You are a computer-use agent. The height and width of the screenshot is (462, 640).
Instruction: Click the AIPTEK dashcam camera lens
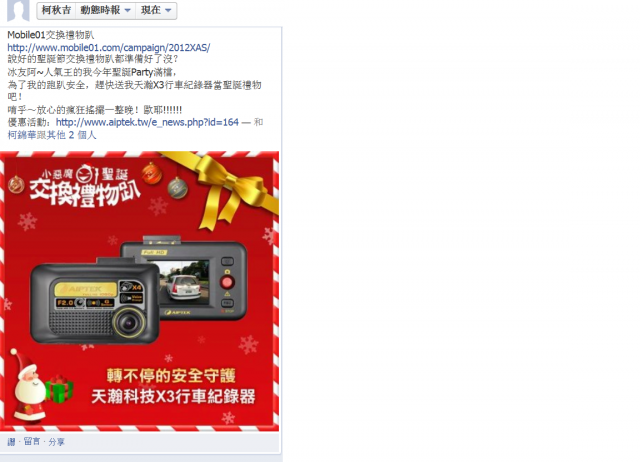(129, 323)
